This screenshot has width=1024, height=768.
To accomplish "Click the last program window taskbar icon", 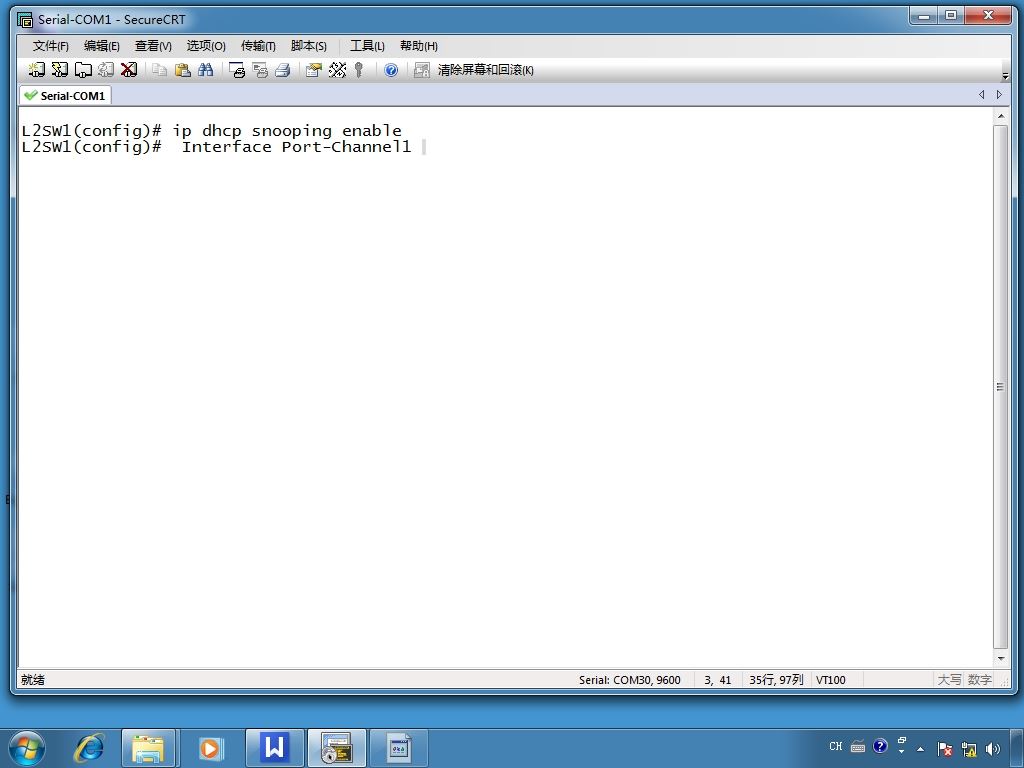I will (398, 748).
